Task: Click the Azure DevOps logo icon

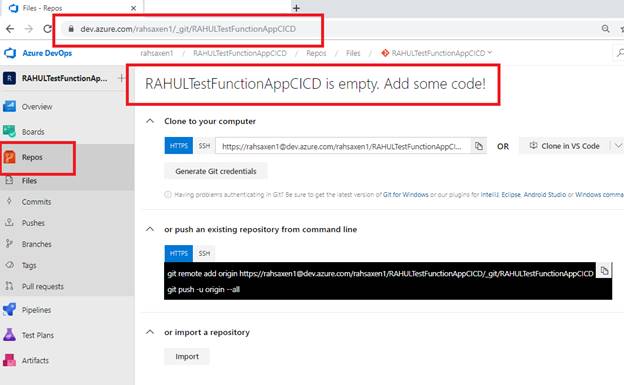Action: tap(10, 53)
